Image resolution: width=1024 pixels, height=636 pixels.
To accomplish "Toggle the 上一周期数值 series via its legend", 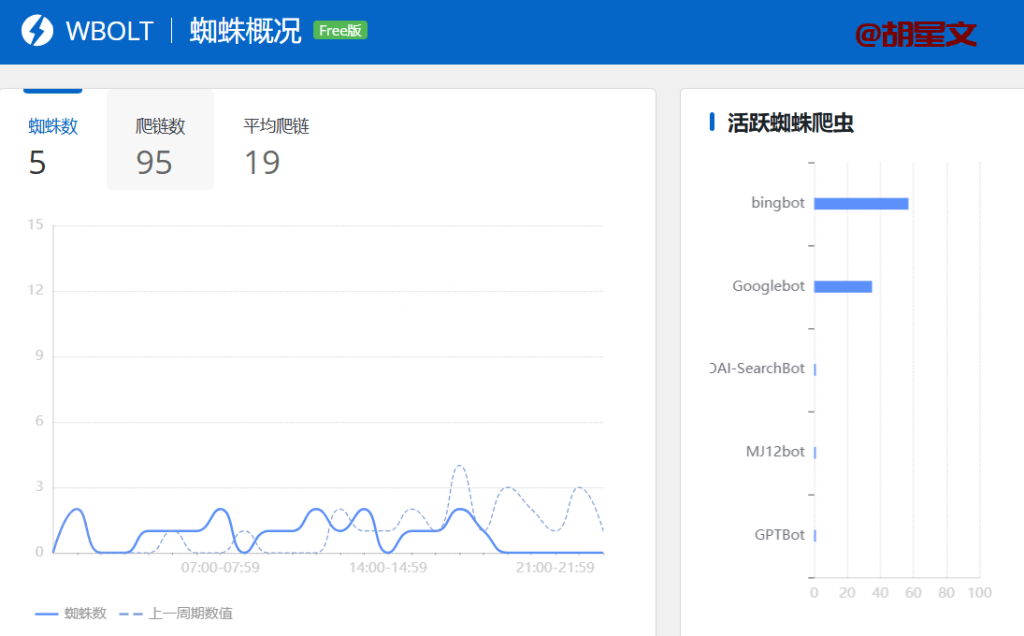I will [190, 613].
